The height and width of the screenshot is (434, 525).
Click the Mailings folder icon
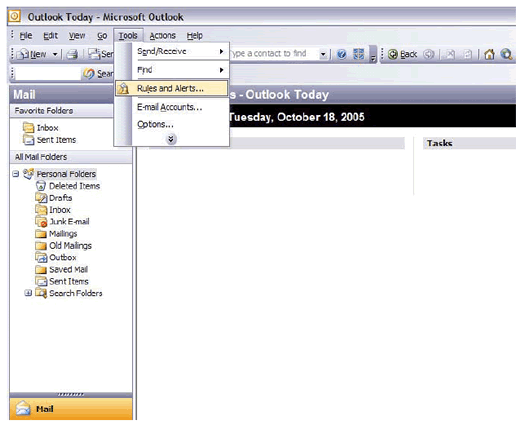(x=41, y=234)
